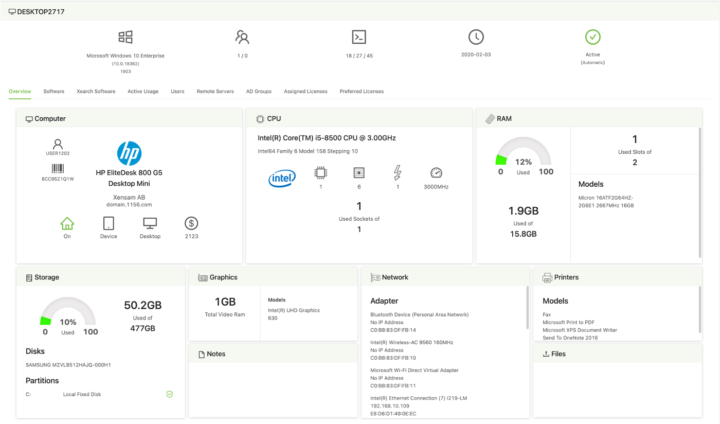Click the Fax printer entry

pyautogui.click(x=546, y=315)
